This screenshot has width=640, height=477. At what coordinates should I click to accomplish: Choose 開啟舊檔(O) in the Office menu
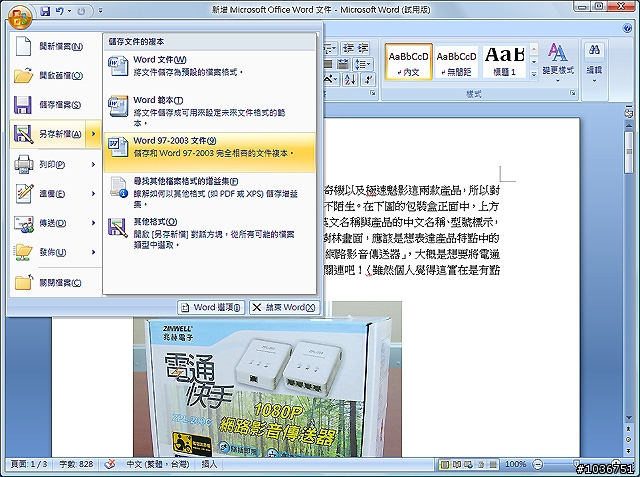click(55, 75)
